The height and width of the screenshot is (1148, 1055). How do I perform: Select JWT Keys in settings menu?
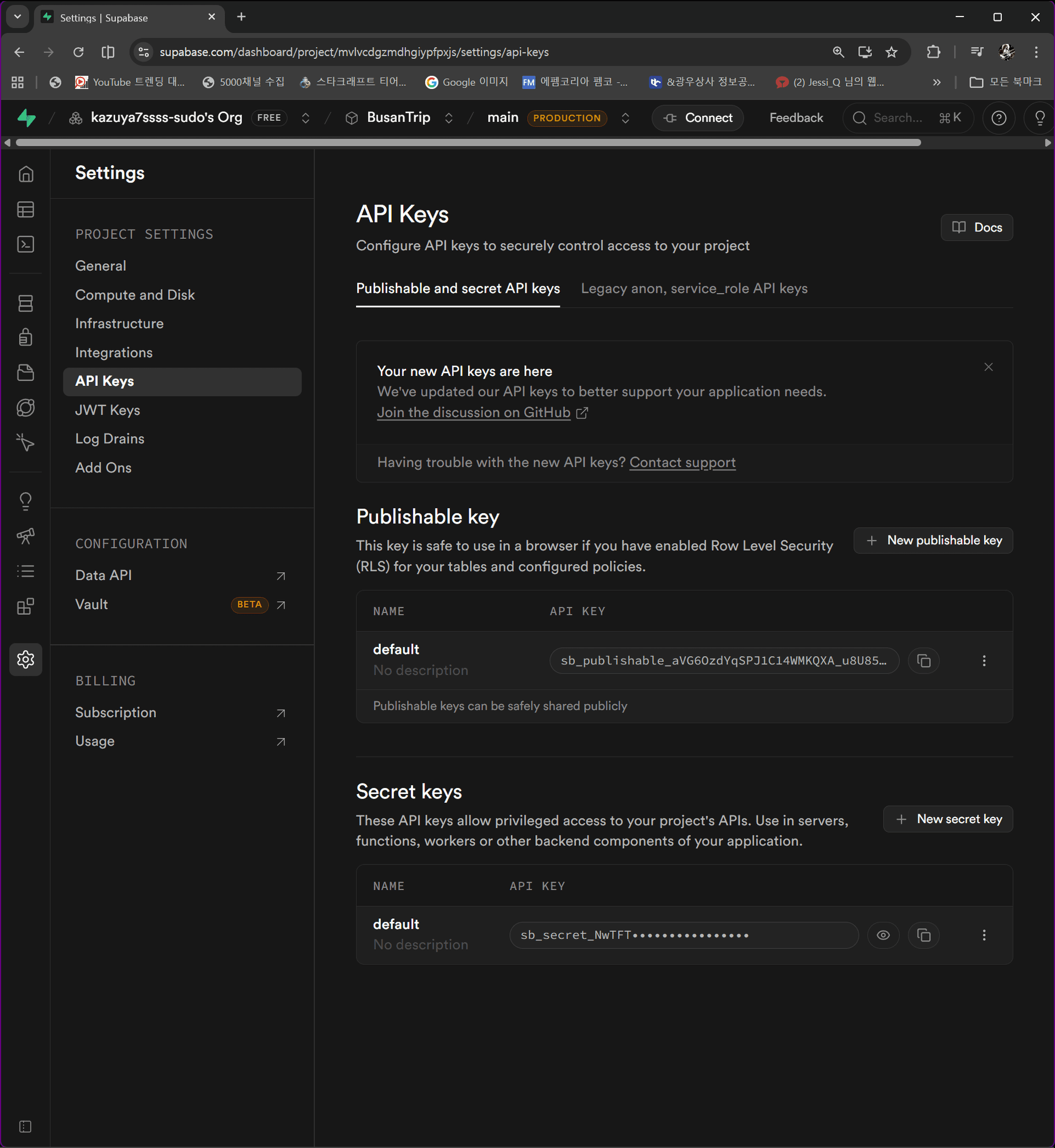pyautogui.click(x=107, y=410)
